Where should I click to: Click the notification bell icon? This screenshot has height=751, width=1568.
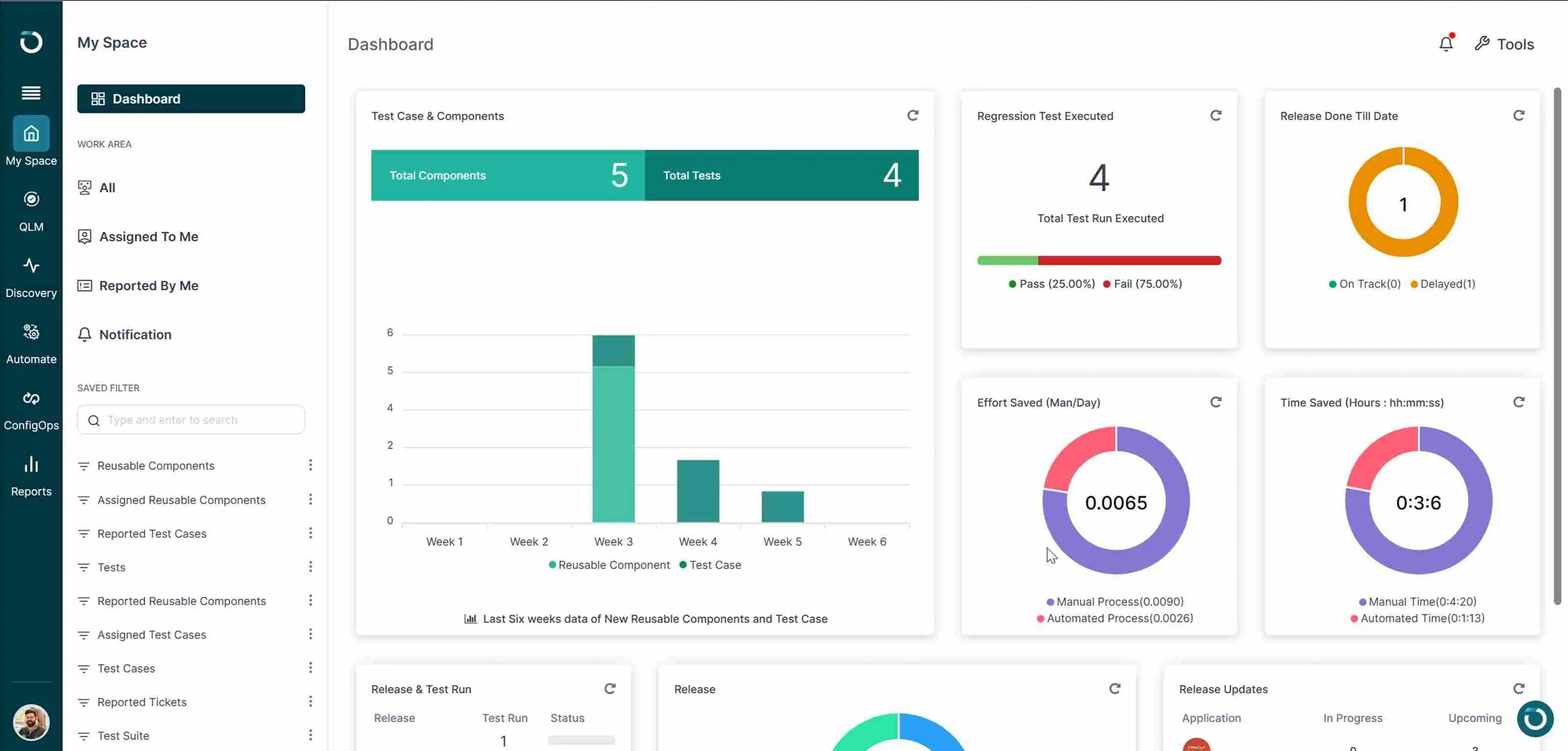(x=1446, y=44)
